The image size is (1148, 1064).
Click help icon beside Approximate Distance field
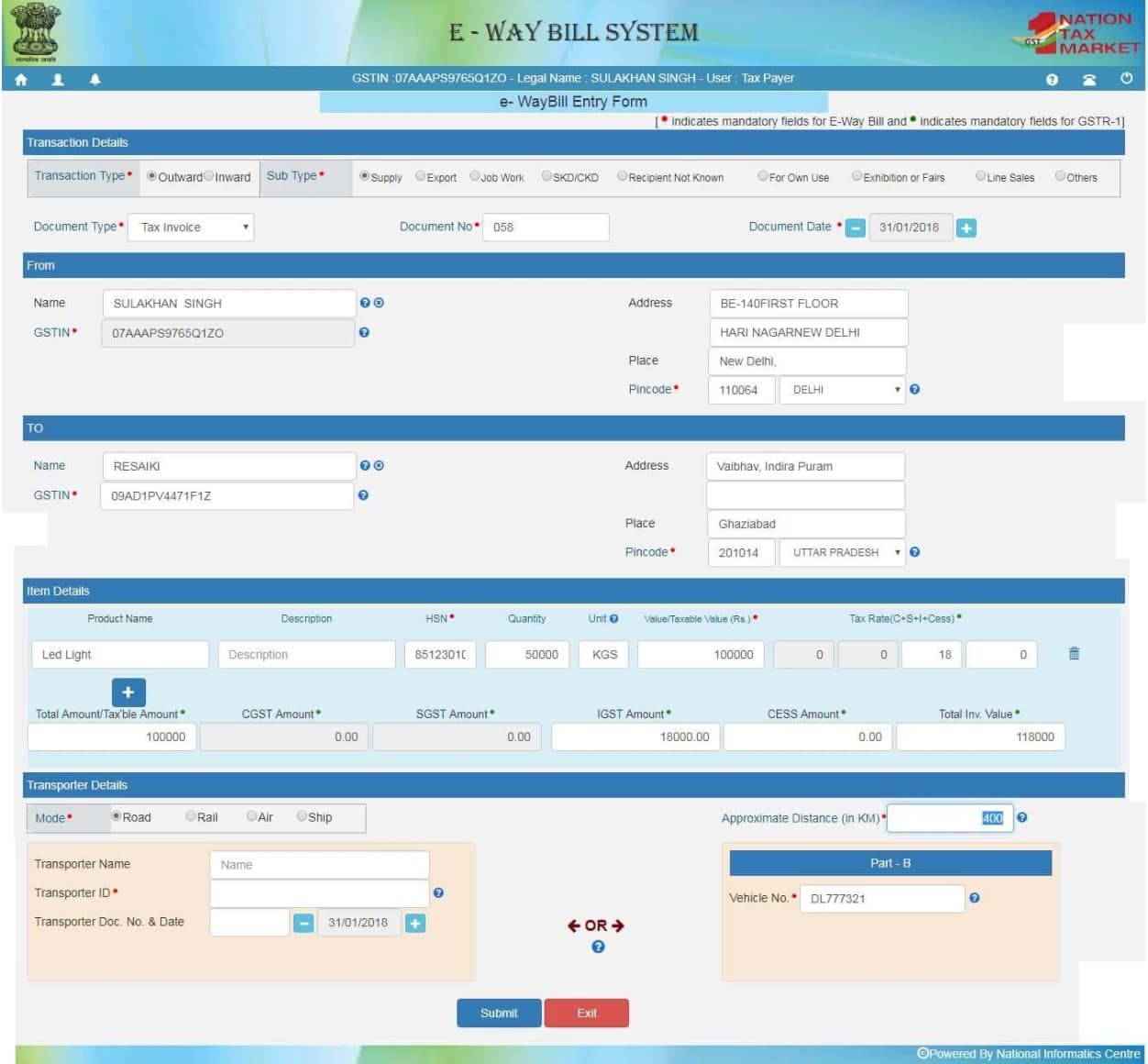(x=1022, y=817)
